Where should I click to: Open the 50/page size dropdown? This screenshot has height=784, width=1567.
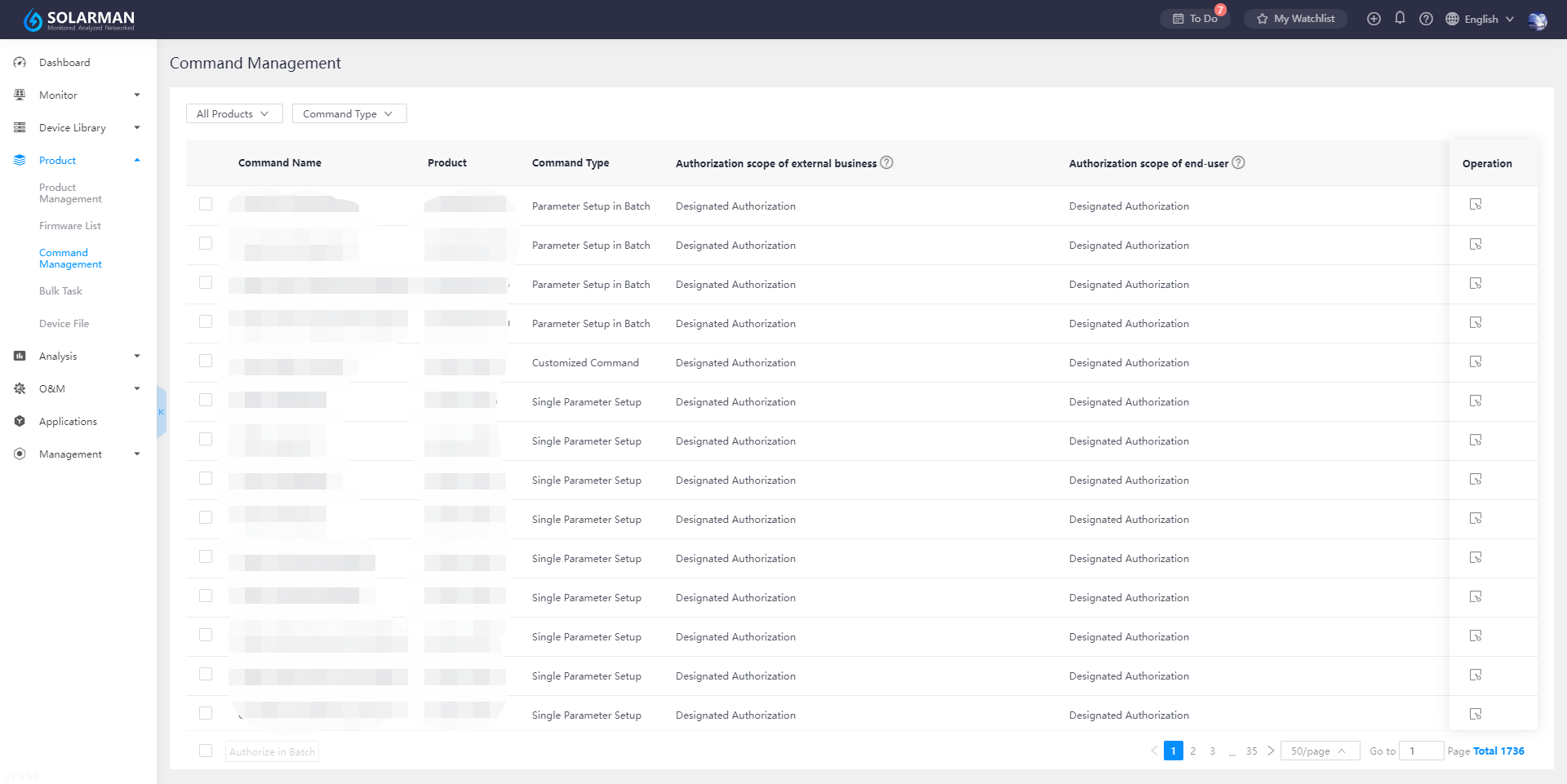click(1320, 751)
